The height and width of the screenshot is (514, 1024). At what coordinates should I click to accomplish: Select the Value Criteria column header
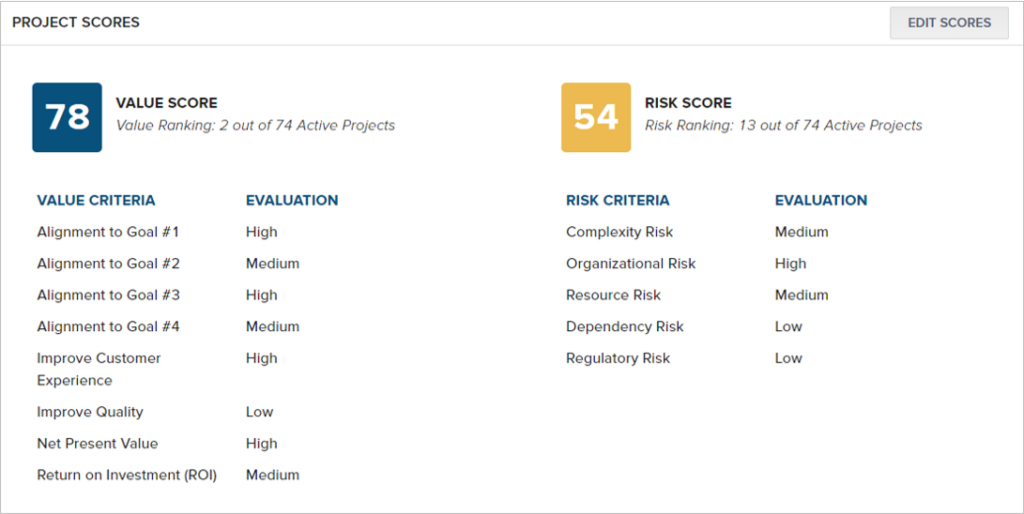pyautogui.click(x=96, y=201)
